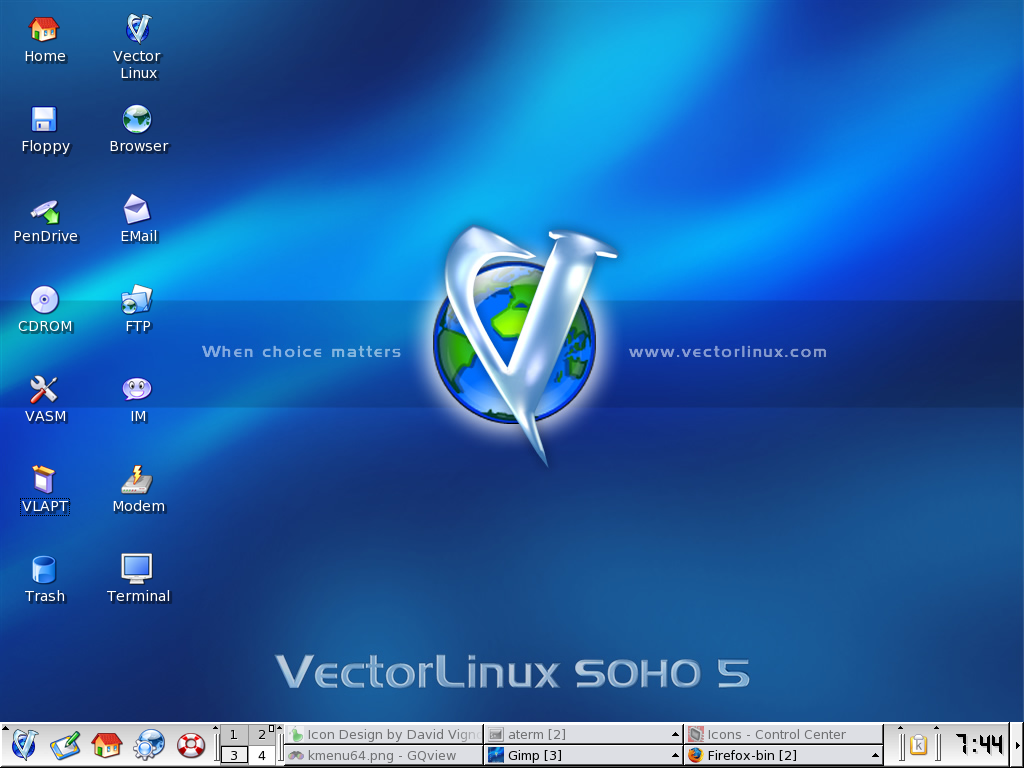Image resolution: width=1024 pixels, height=768 pixels.
Task: Open the Vector Linux desktop icon
Action: tap(138, 30)
